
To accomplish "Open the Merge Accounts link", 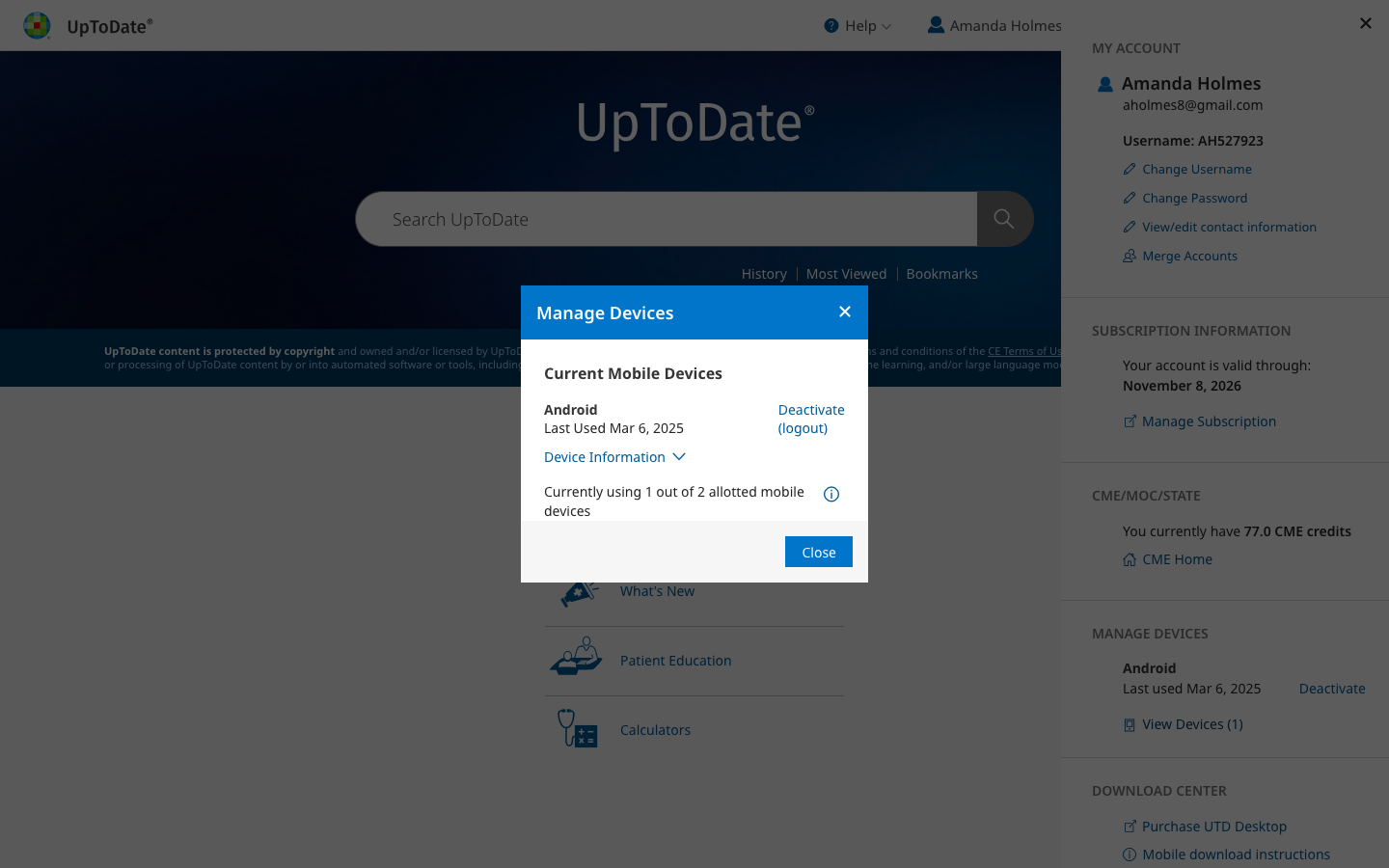I will coord(1189,256).
